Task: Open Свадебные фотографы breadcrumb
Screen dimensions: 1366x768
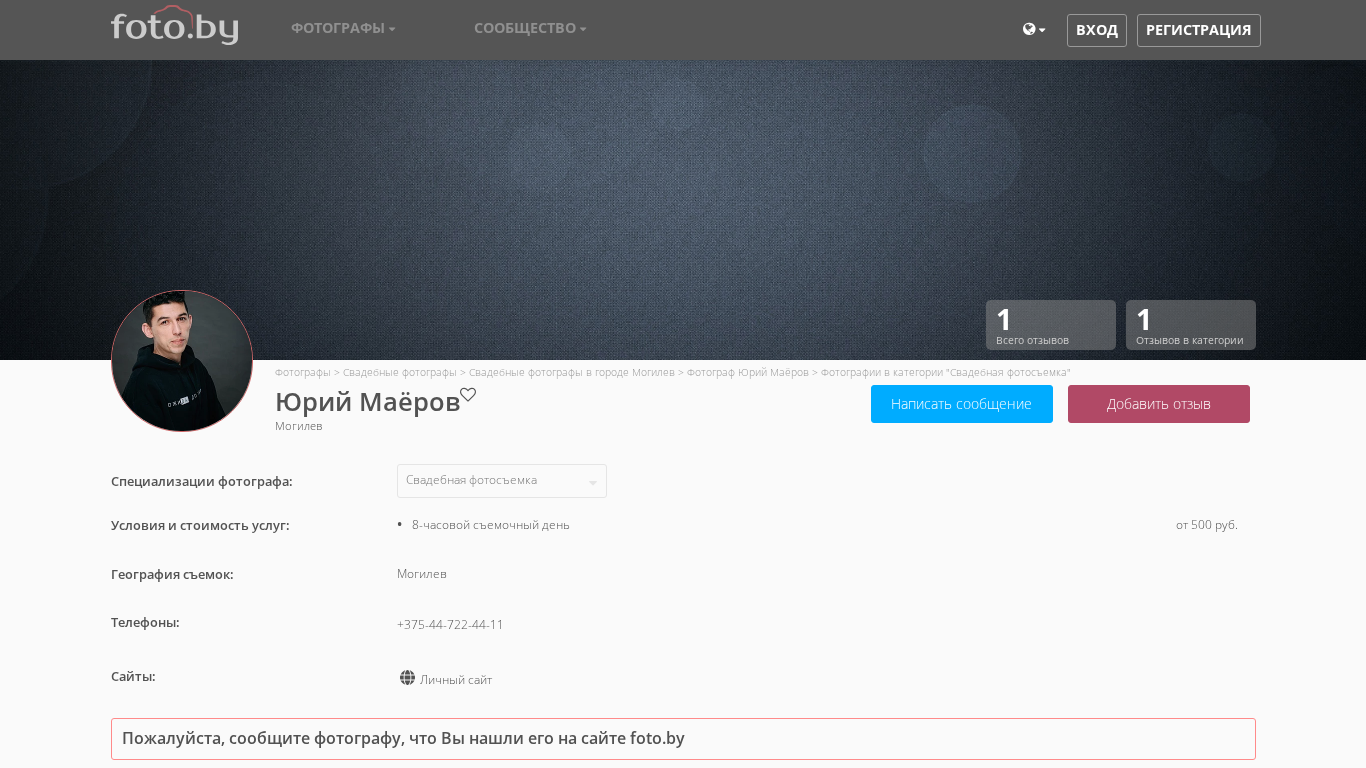Action: click(399, 372)
